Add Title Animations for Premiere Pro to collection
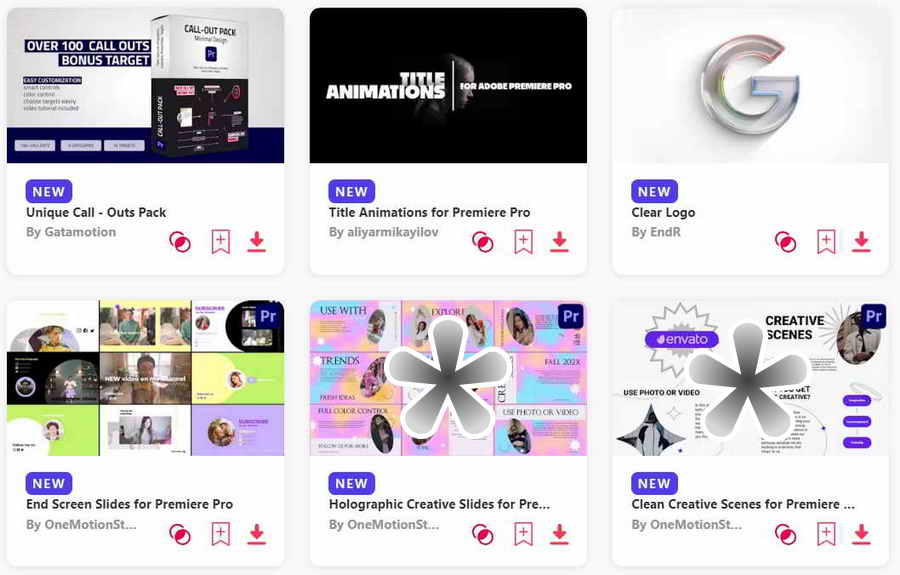This screenshot has height=575, width=900. click(x=523, y=242)
